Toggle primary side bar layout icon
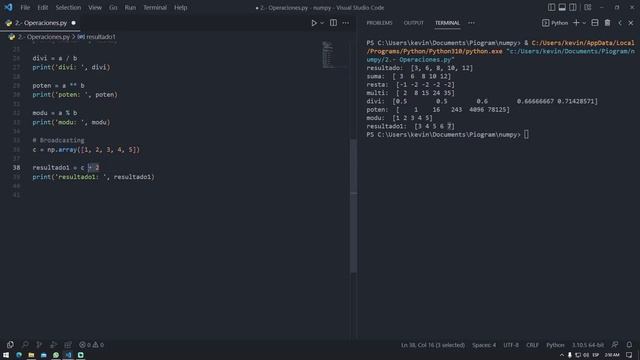 tap(551, 7)
